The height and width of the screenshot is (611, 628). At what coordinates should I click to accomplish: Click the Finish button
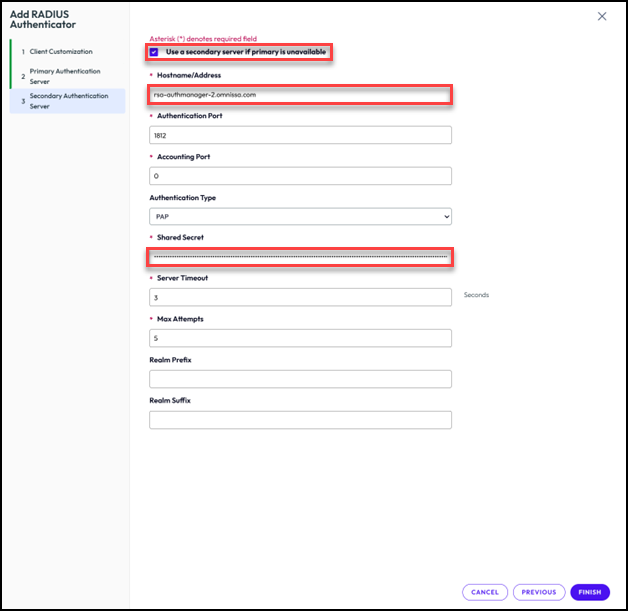589,592
